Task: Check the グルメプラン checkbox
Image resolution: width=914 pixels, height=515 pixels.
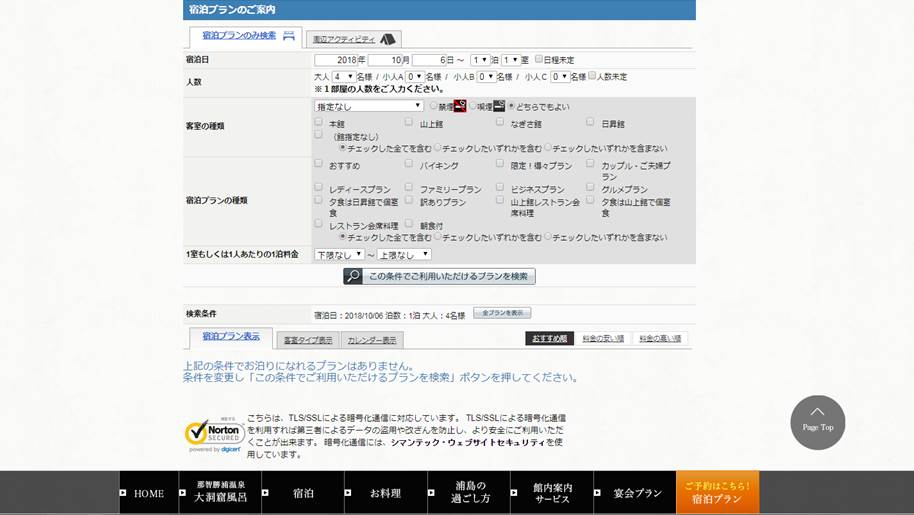Action: click(x=590, y=187)
